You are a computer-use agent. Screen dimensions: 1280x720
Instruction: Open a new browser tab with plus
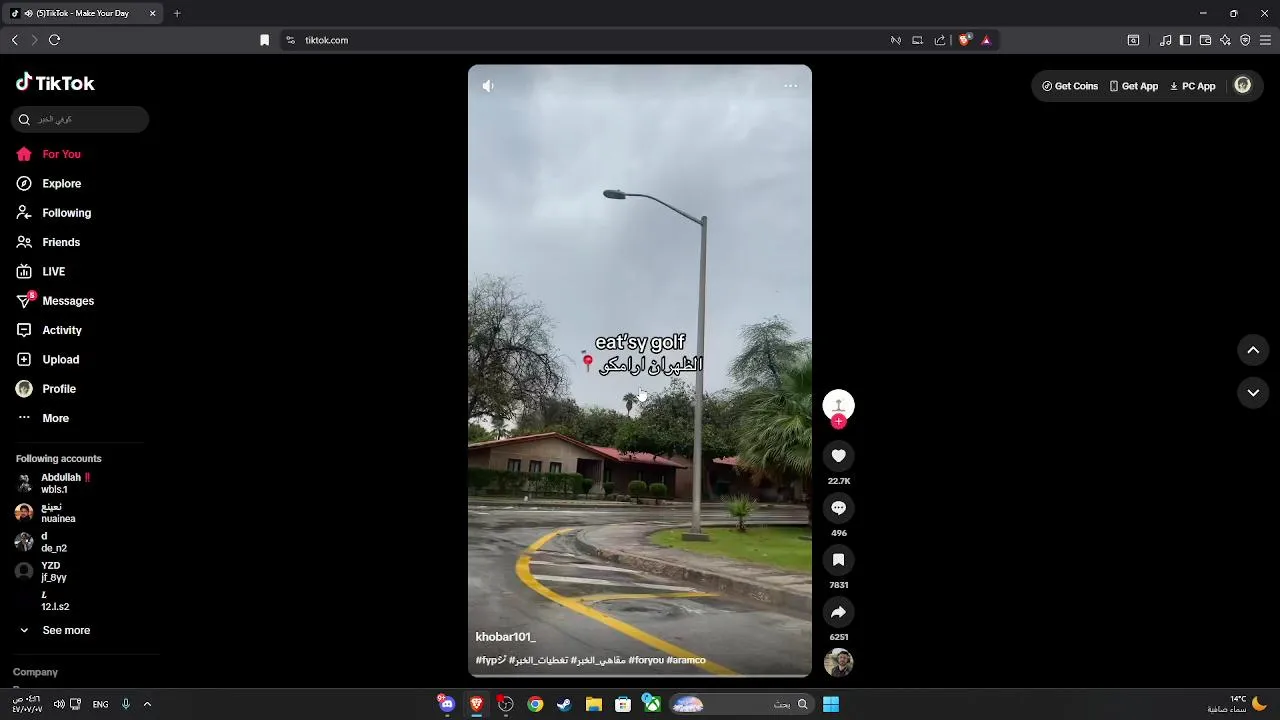pyautogui.click(x=177, y=13)
